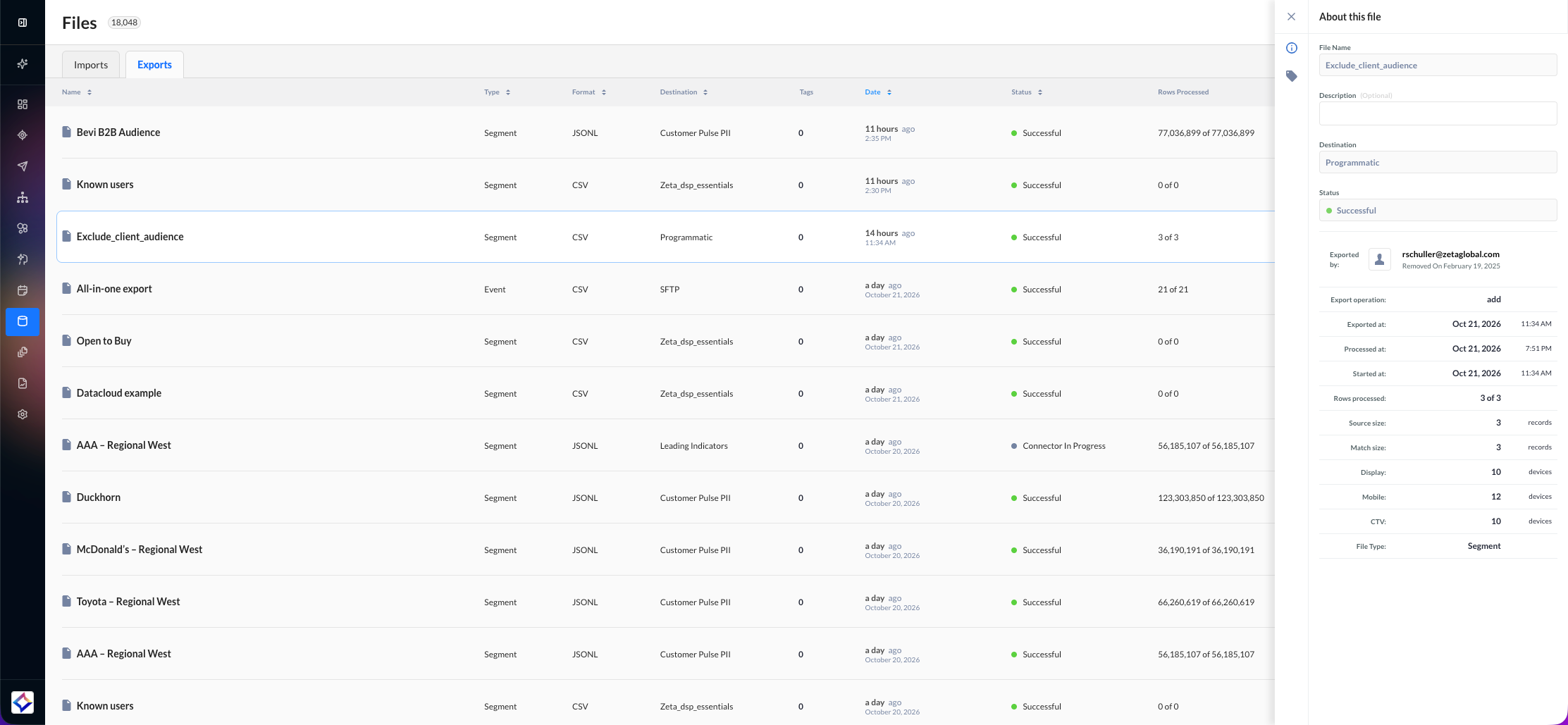Screen dimensions: 1568x725
Task: Open the target audience icon in sidebar
Action: 23,135
